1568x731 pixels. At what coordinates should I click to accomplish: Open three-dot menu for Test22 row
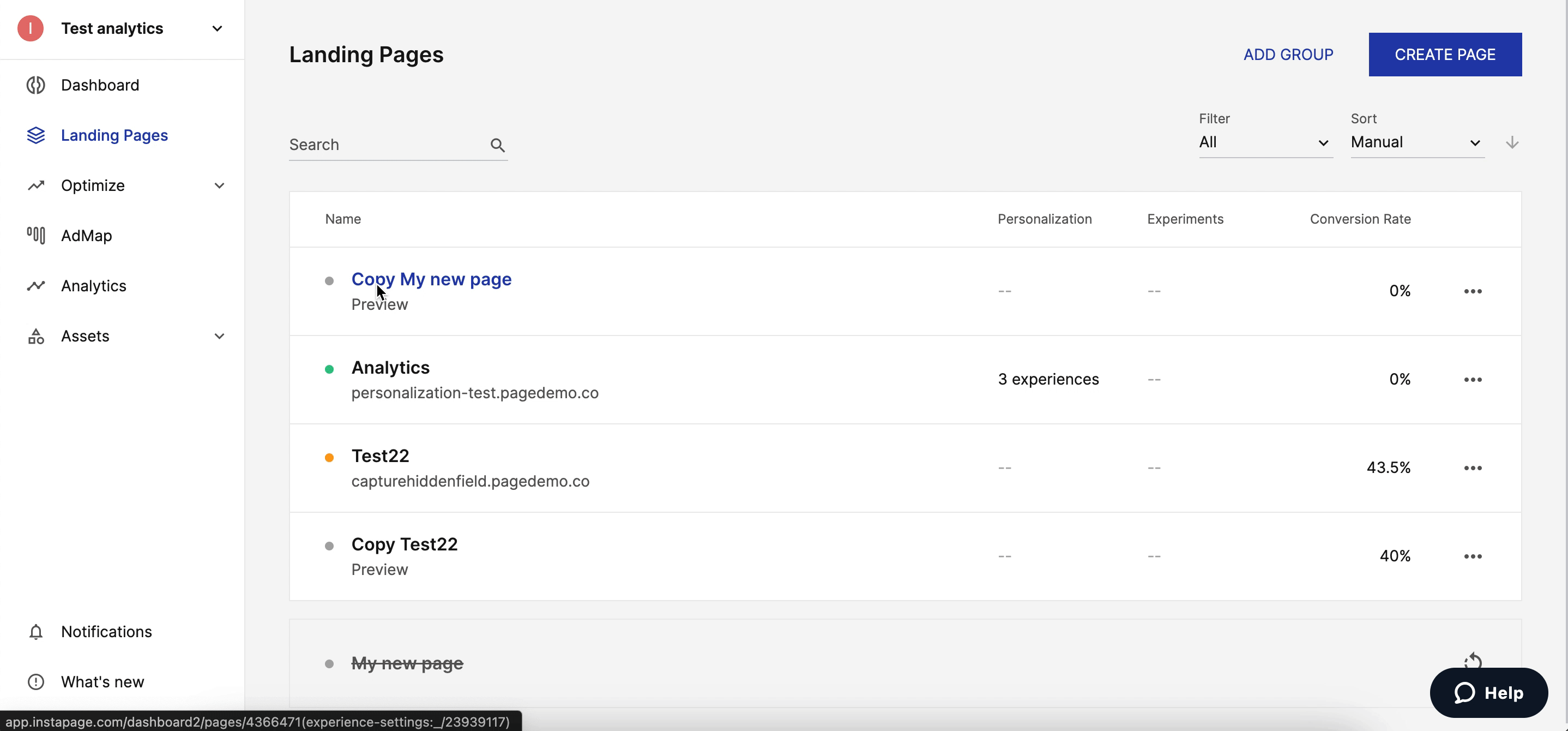pyautogui.click(x=1473, y=468)
